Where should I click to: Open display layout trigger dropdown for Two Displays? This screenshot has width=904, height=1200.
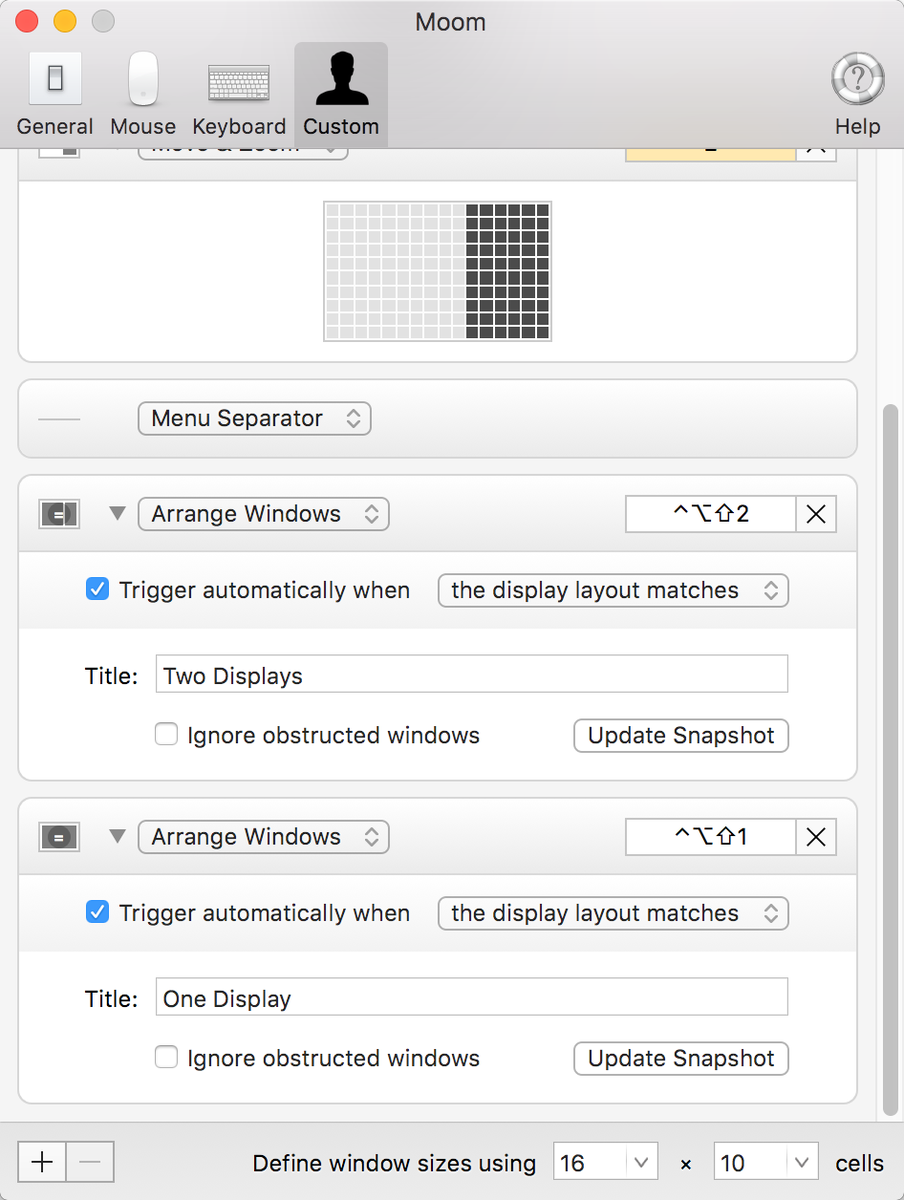[x=613, y=590]
